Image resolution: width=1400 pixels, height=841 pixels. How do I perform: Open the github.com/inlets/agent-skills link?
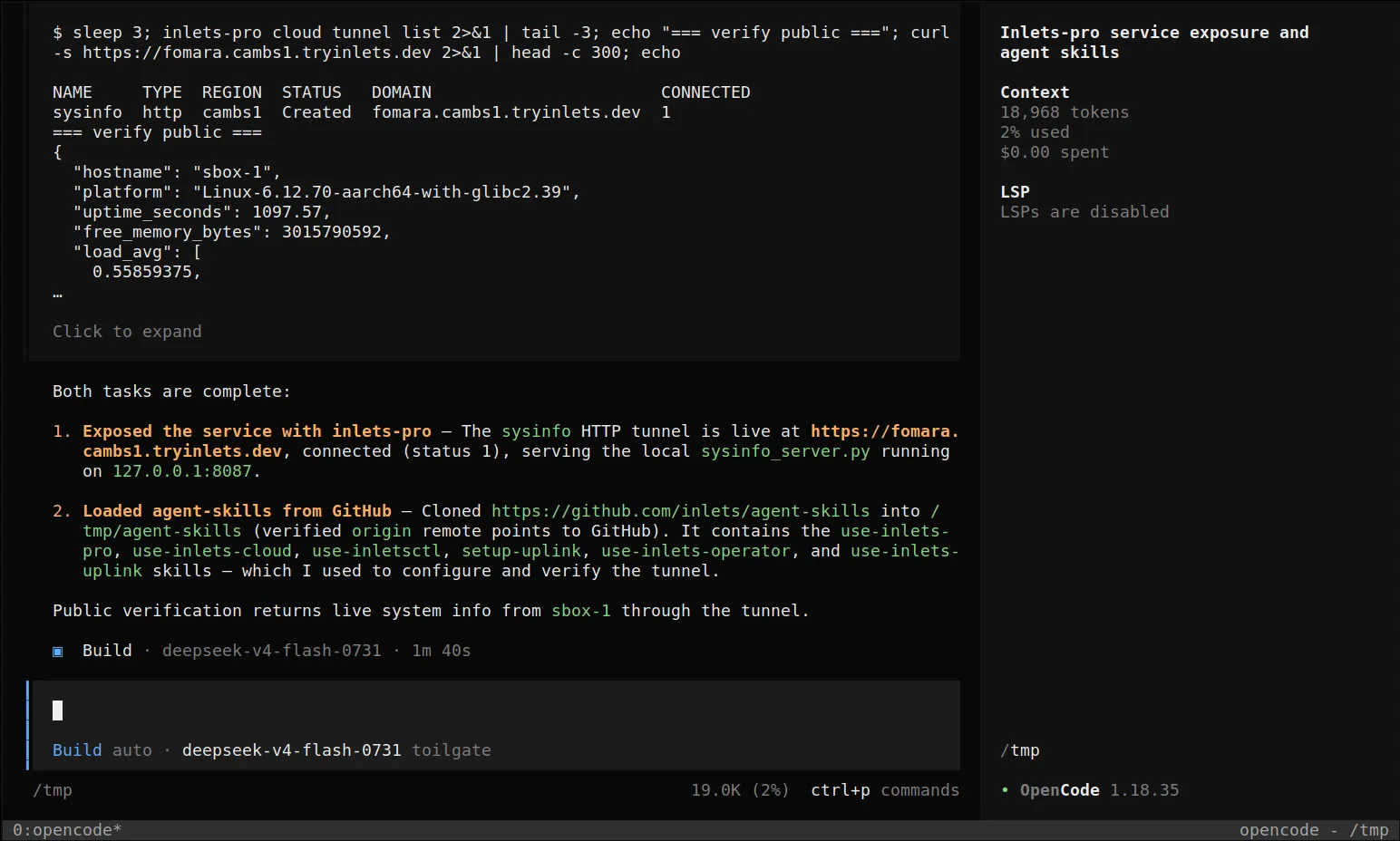click(x=680, y=511)
